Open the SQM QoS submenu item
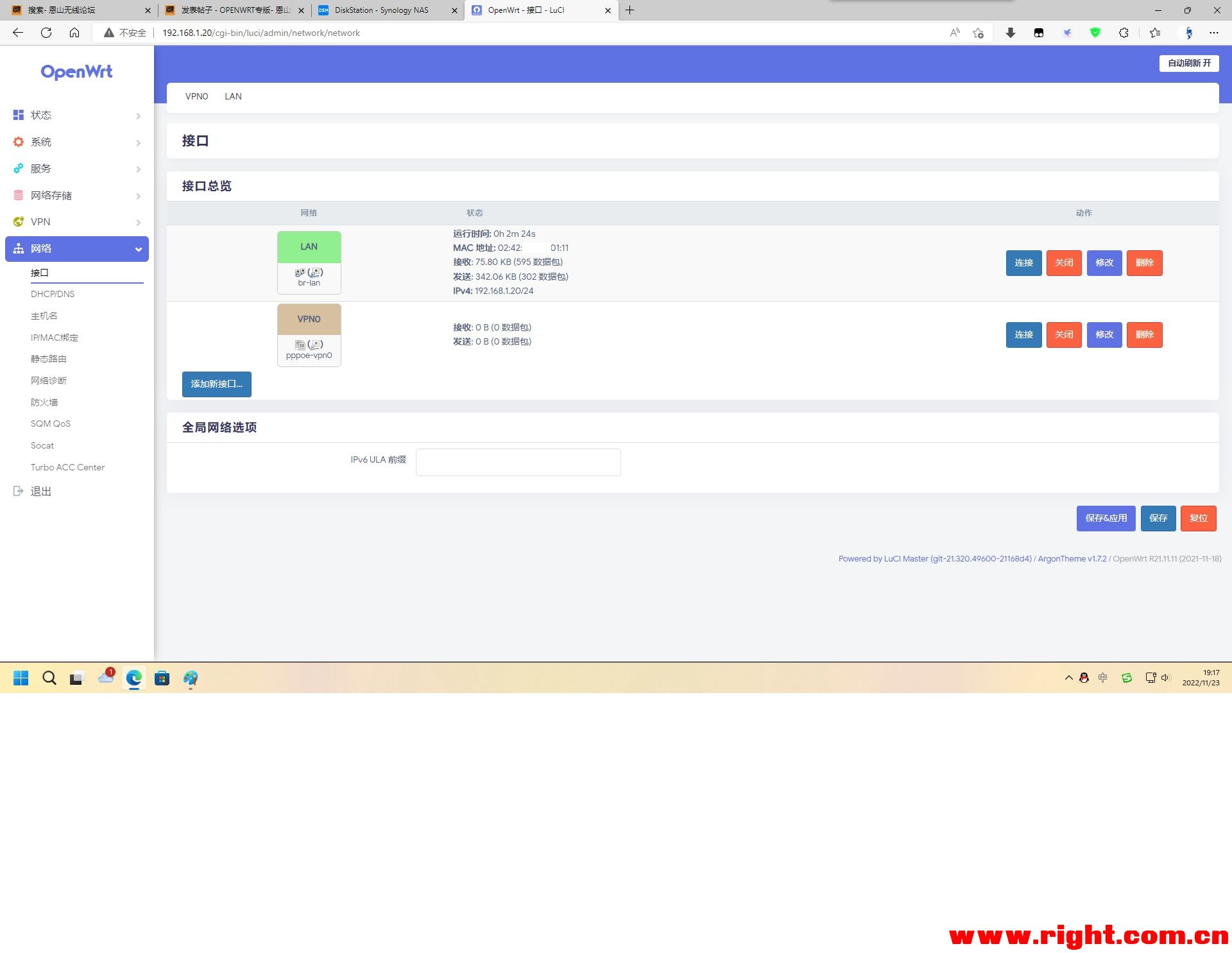1232x953 pixels. point(51,424)
